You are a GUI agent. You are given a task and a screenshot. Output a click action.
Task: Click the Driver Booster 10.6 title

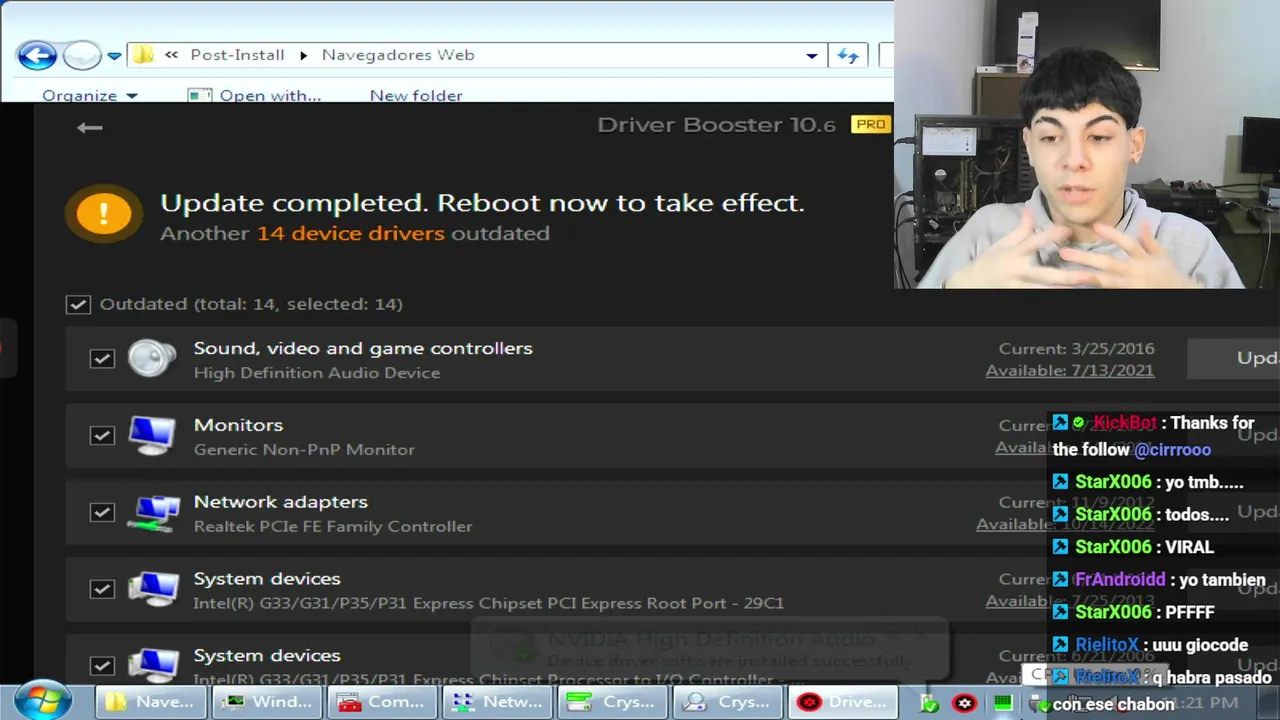coord(716,125)
